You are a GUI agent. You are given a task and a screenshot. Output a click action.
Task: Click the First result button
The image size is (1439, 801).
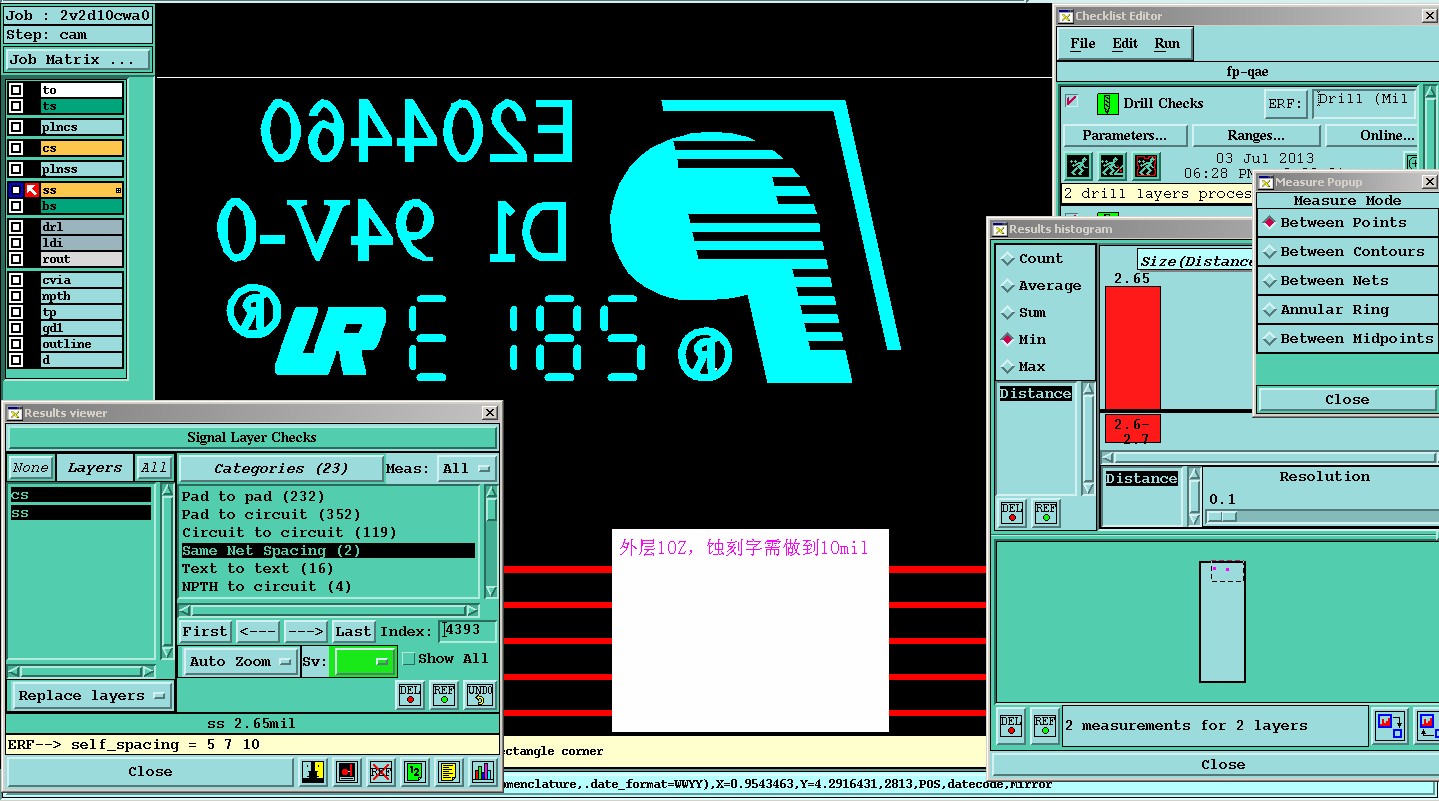pyautogui.click(x=204, y=631)
